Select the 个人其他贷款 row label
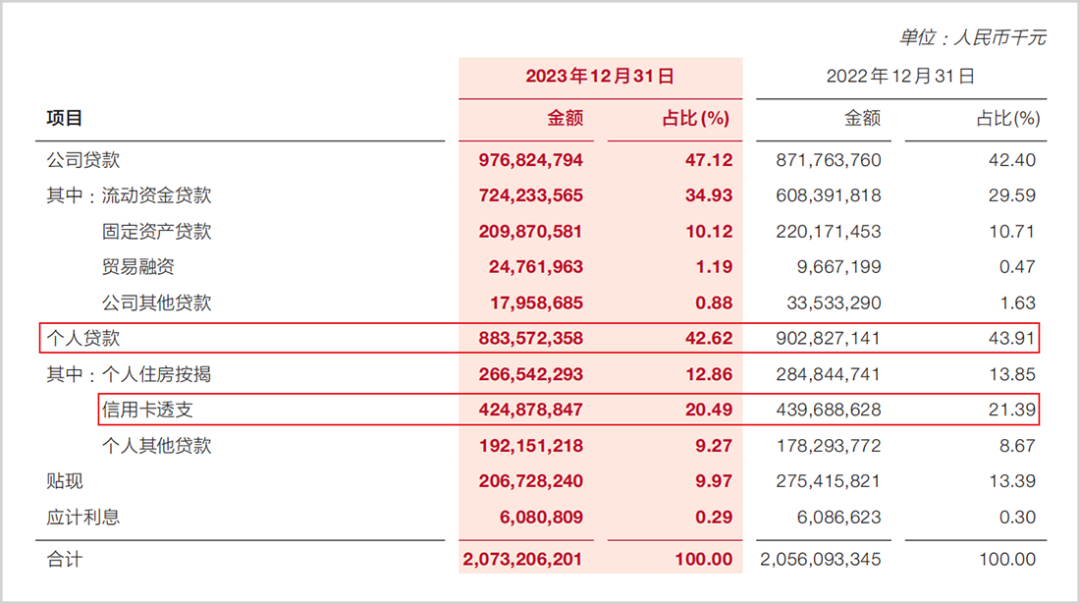The width and height of the screenshot is (1080, 604). click(x=156, y=446)
